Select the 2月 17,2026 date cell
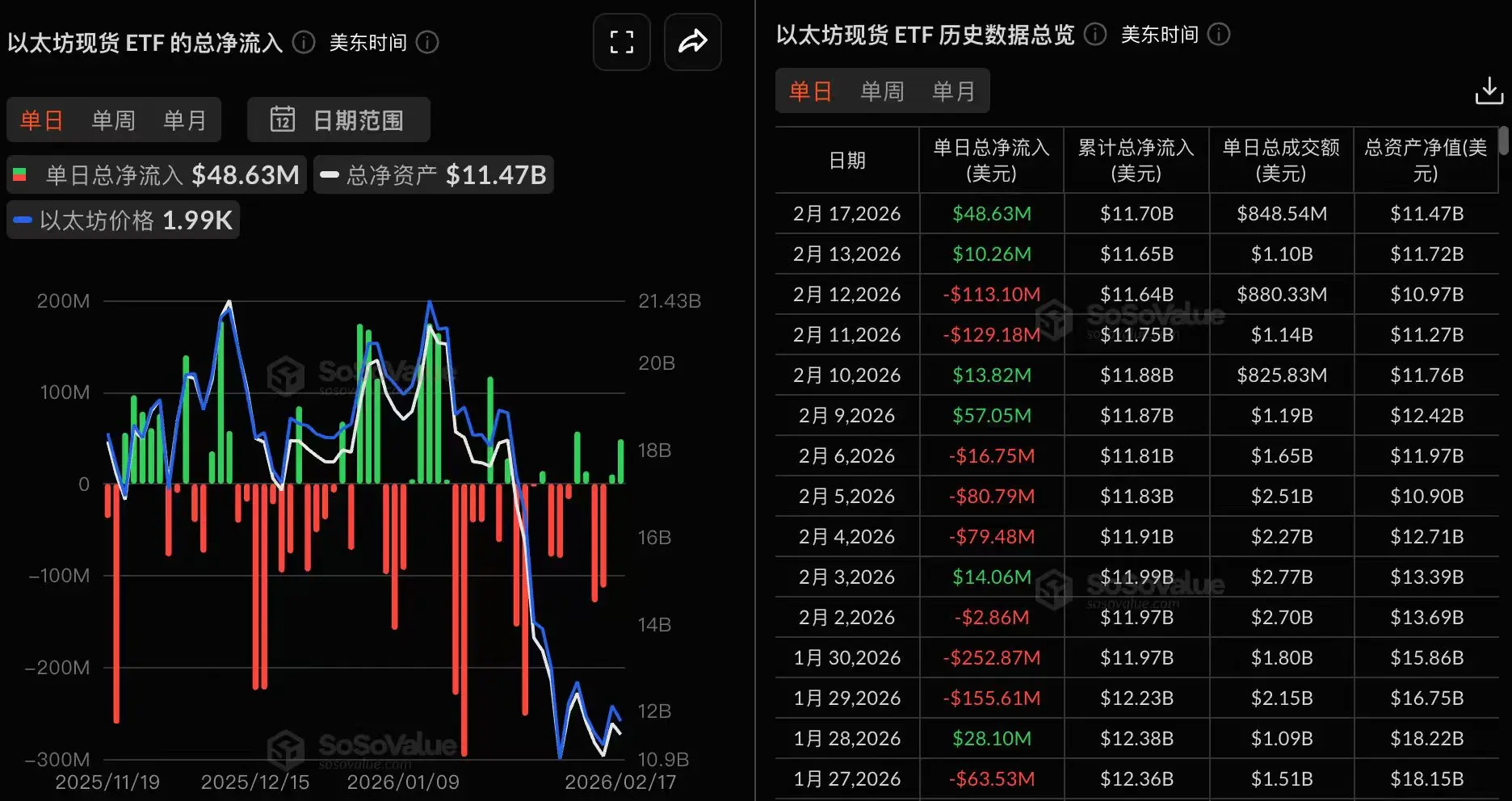Viewport: 1512px width, 801px height. tap(847, 213)
